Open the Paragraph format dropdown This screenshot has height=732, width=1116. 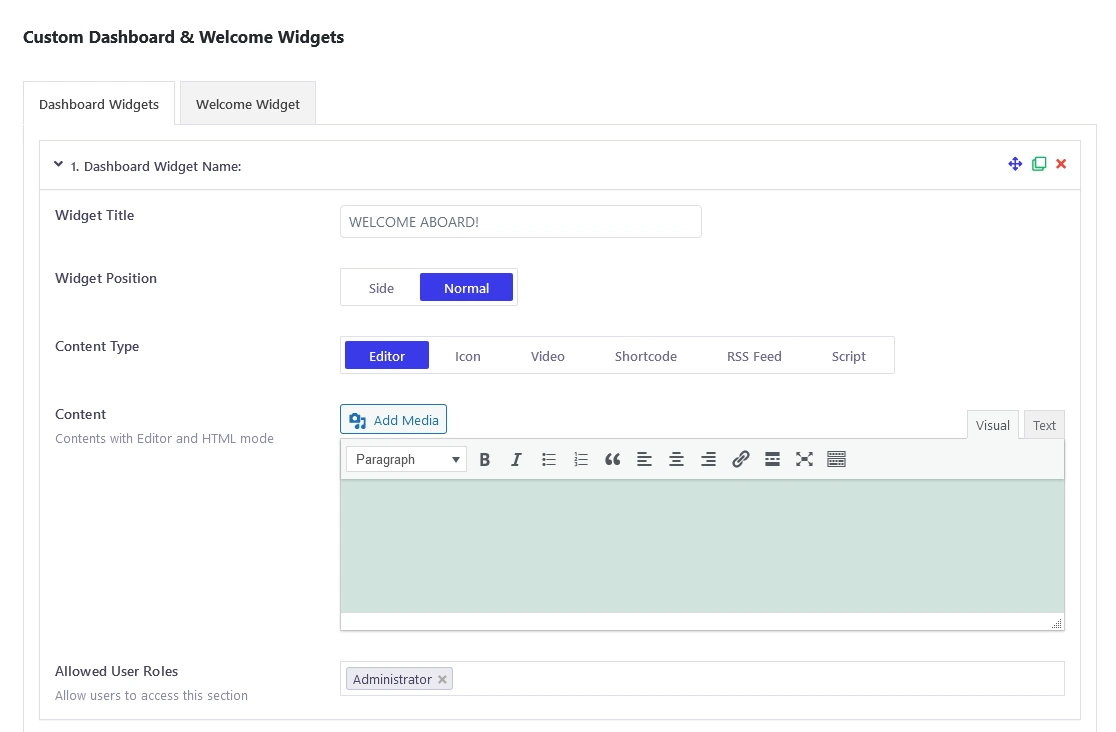tap(406, 459)
